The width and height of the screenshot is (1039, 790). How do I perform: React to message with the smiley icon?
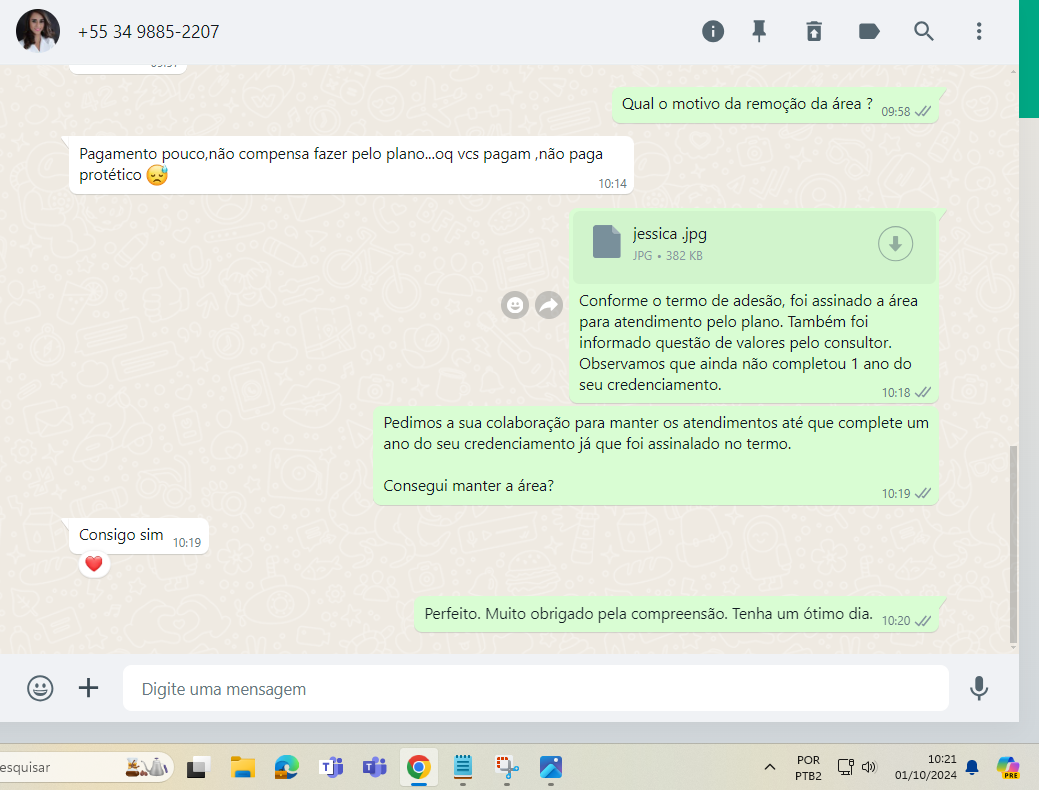click(515, 306)
